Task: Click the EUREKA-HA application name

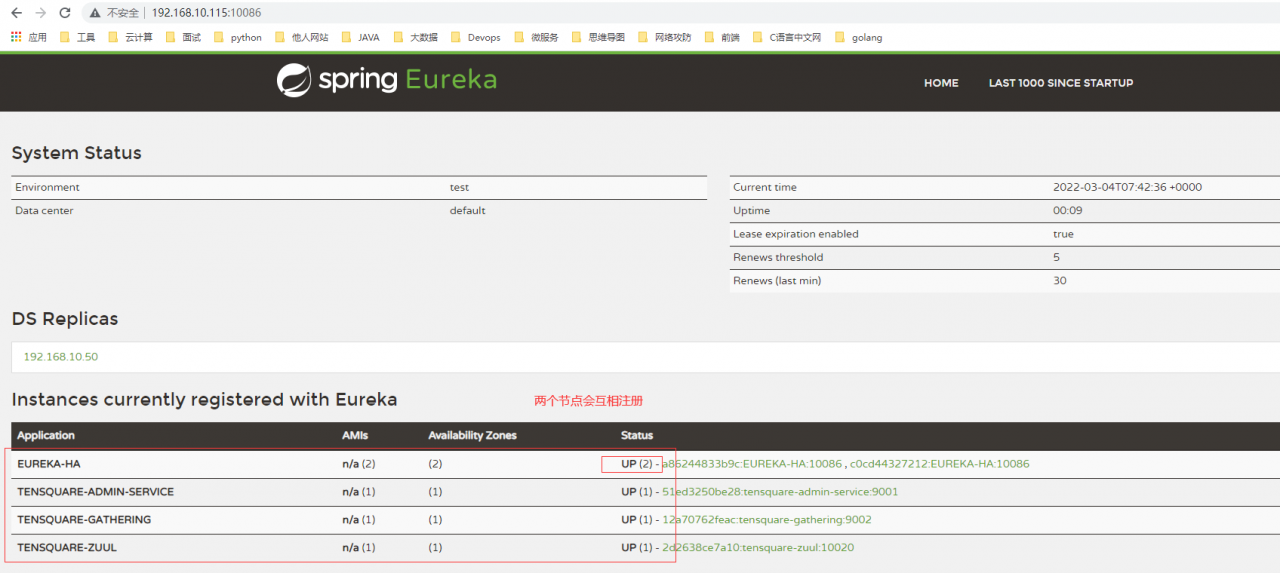Action: coord(49,464)
